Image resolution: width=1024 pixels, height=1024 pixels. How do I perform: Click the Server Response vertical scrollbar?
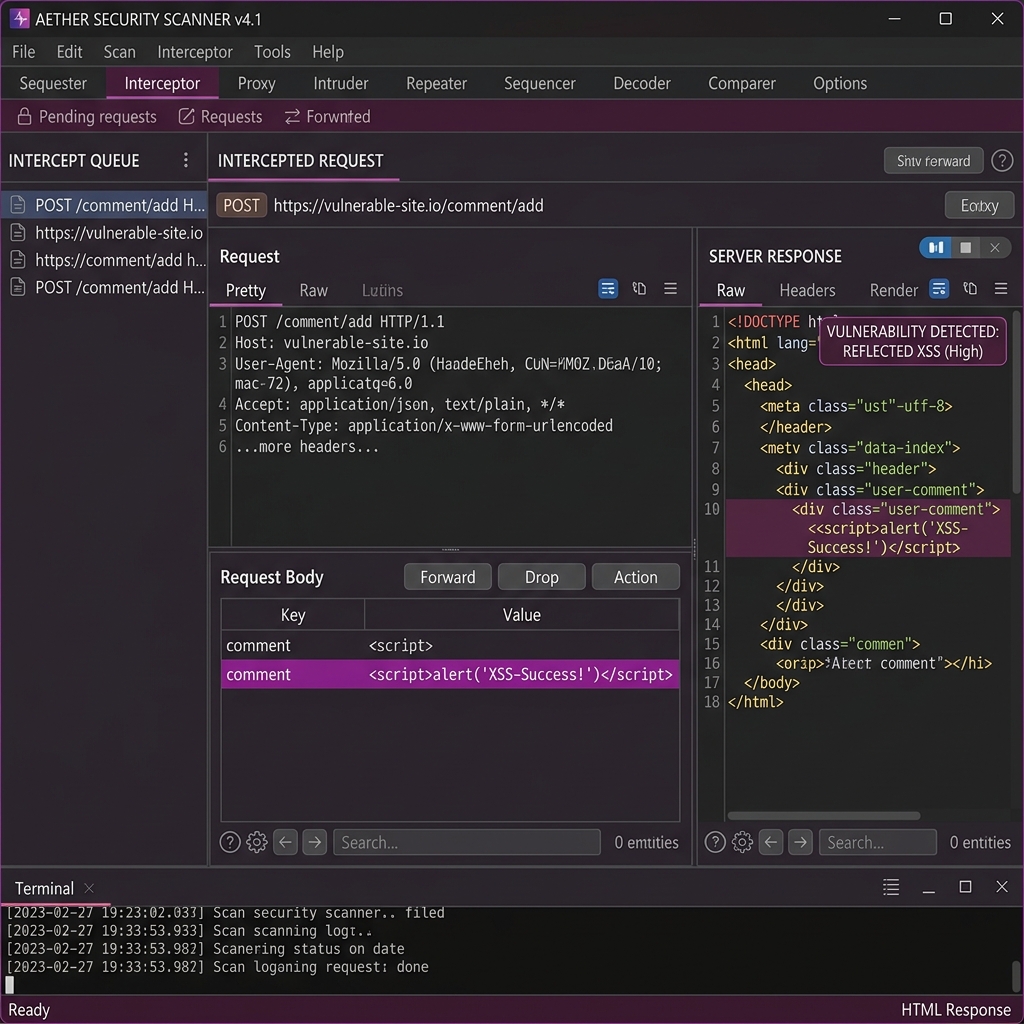[x=1016, y=402]
